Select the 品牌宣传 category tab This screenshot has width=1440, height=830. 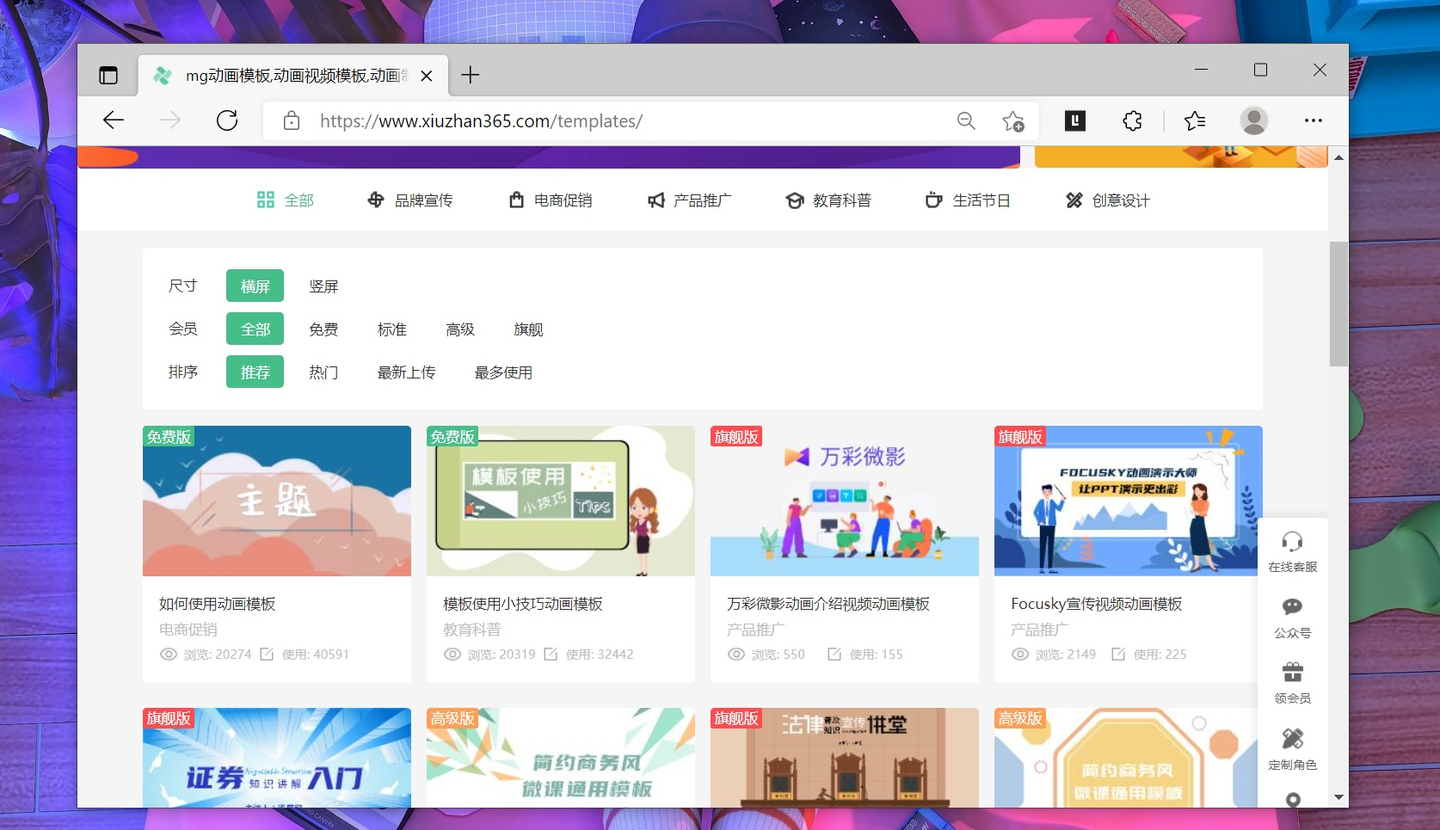(410, 200)
